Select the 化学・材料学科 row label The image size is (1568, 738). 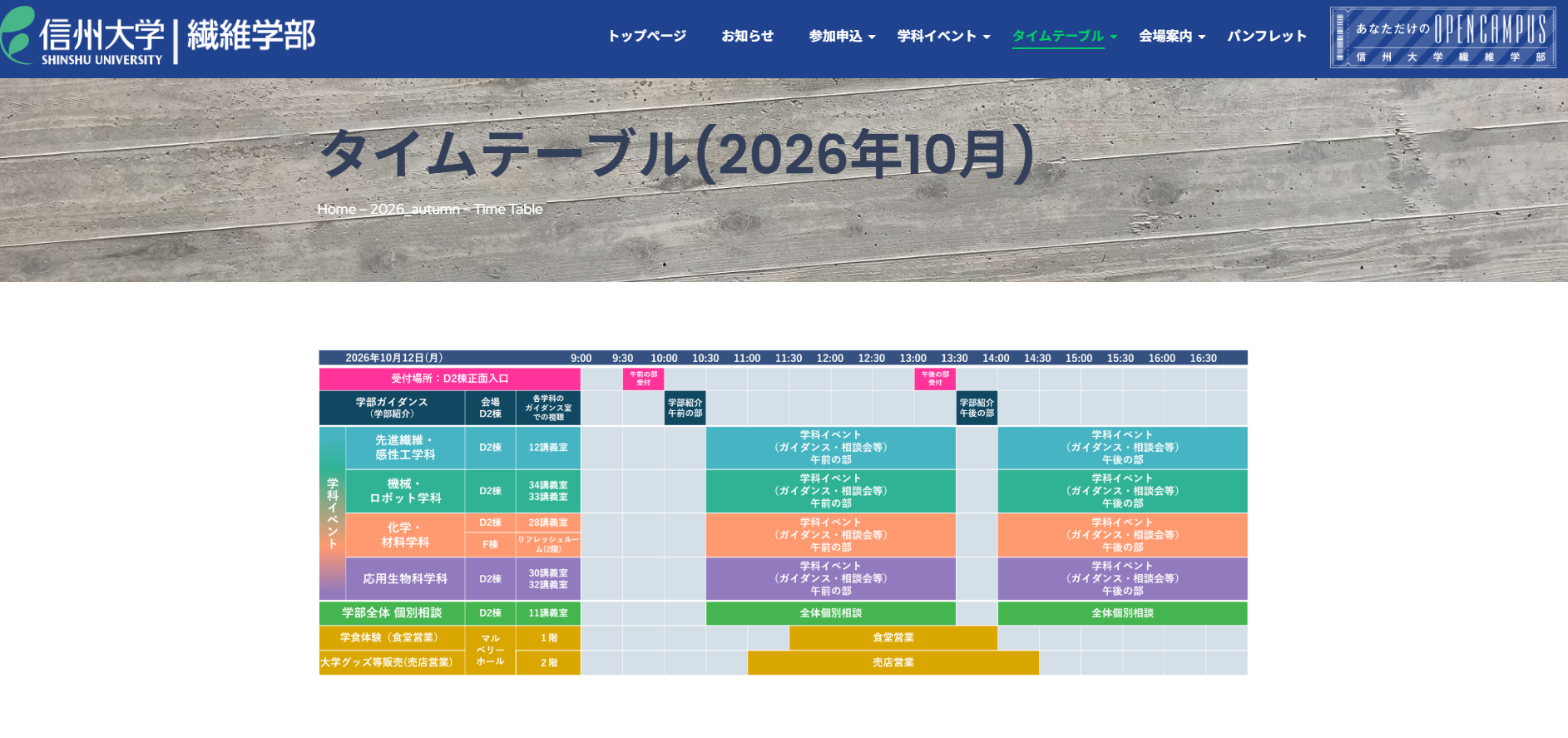coord(405,535)
